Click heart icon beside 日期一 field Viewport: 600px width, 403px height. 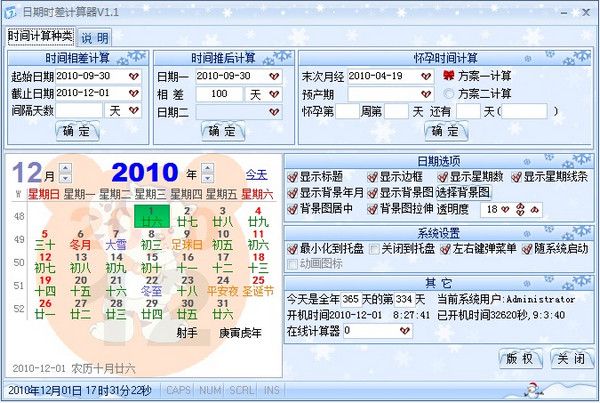274,76
